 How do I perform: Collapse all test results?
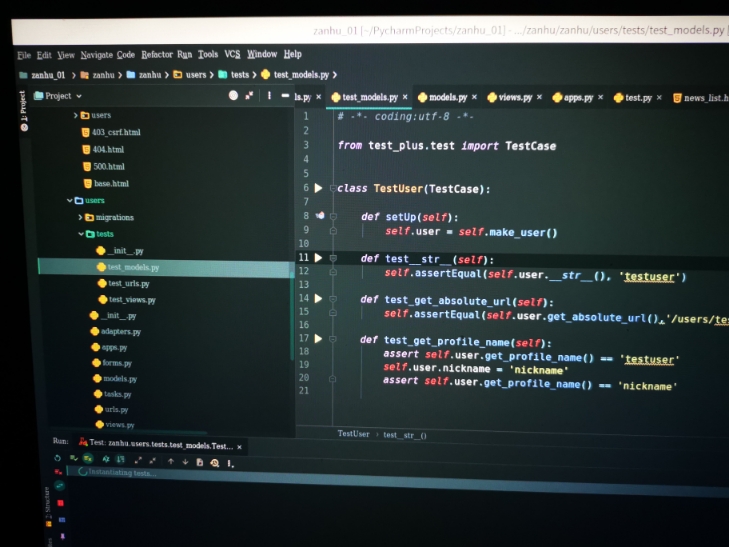coord(152,461)
